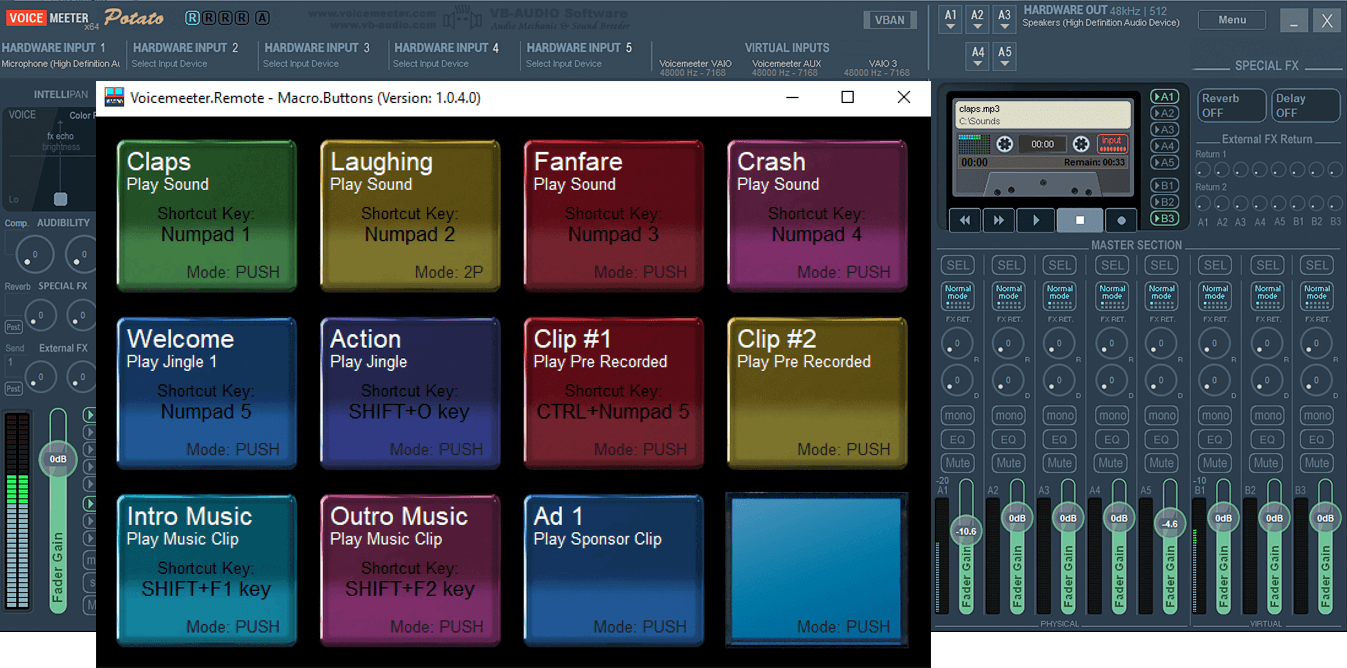Image resolution: width=1347 pixels, height=668 pixels.
Task: Trigger the Crash macro button
Action: point(817,215)
